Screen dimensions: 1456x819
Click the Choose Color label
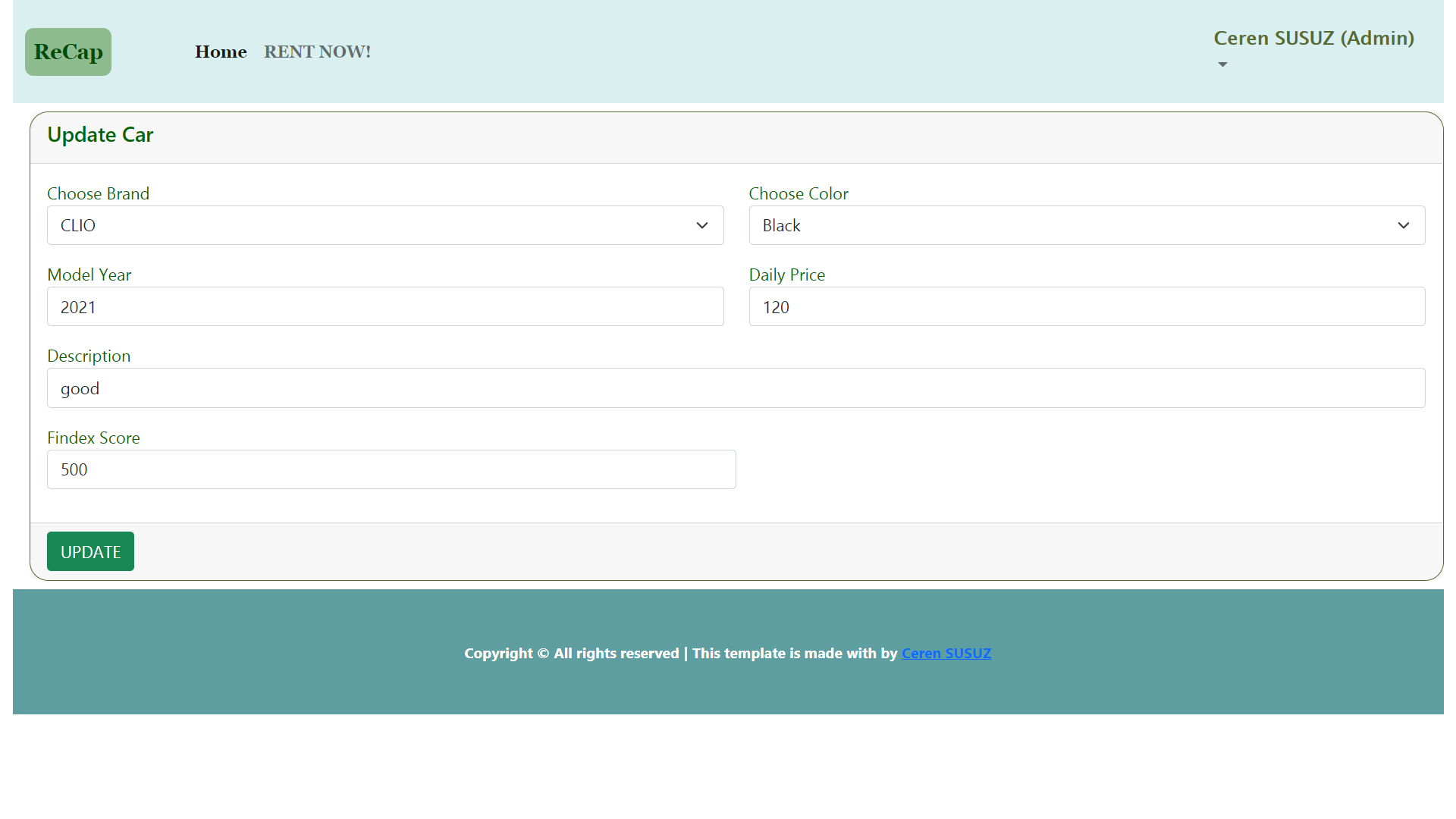[798, 194]
